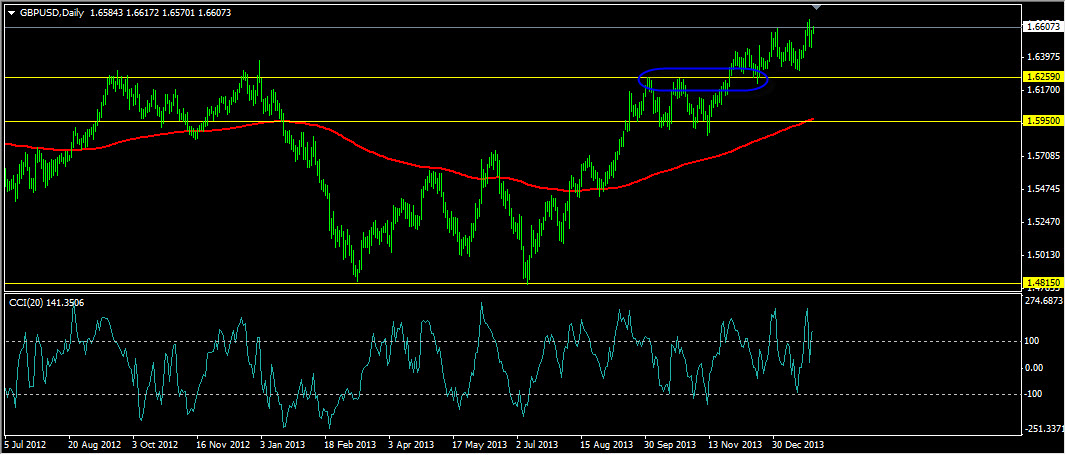Image resolution: width=1066 pixels, height=455 pixels.
Task: Click the 1.54745 price axis label
Action: pos(1043,188)
